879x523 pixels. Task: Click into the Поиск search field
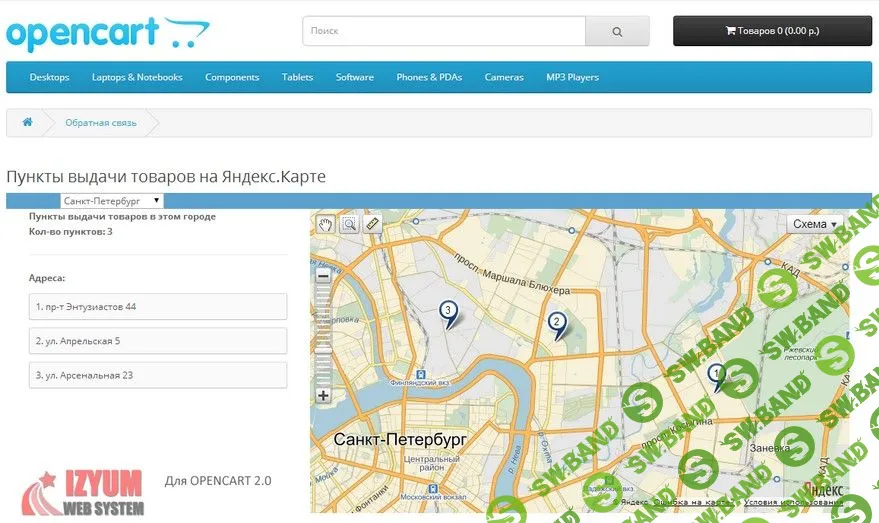coord(443,31)
